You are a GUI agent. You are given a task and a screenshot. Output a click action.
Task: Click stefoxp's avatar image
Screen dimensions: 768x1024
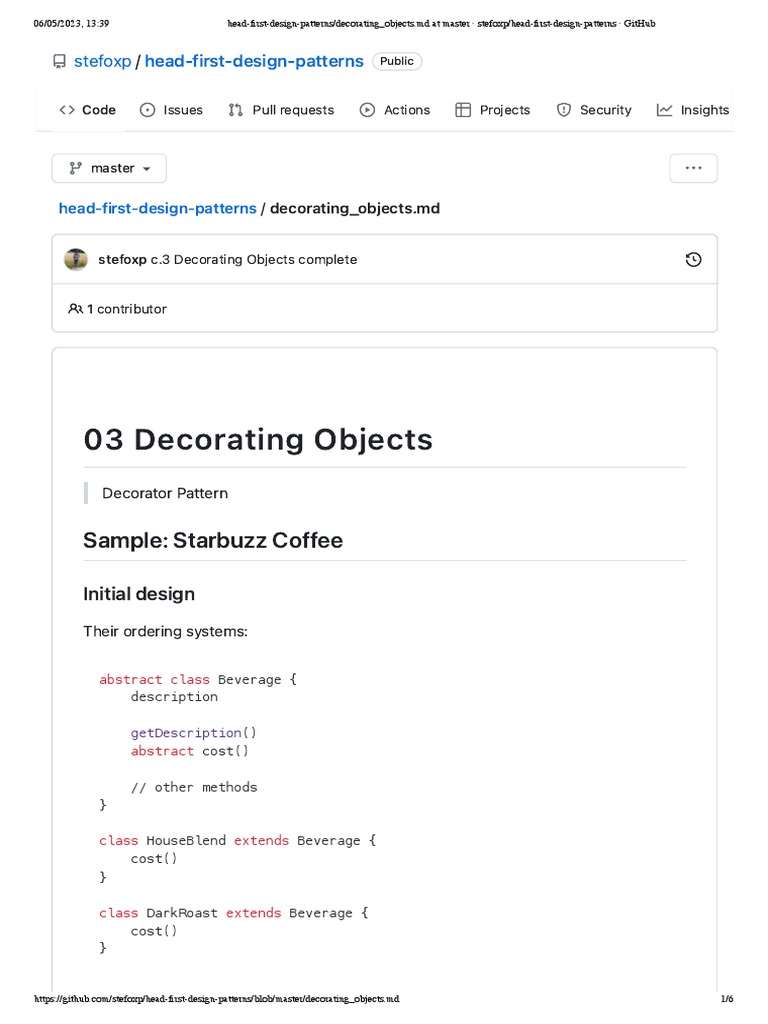[76, 259]
